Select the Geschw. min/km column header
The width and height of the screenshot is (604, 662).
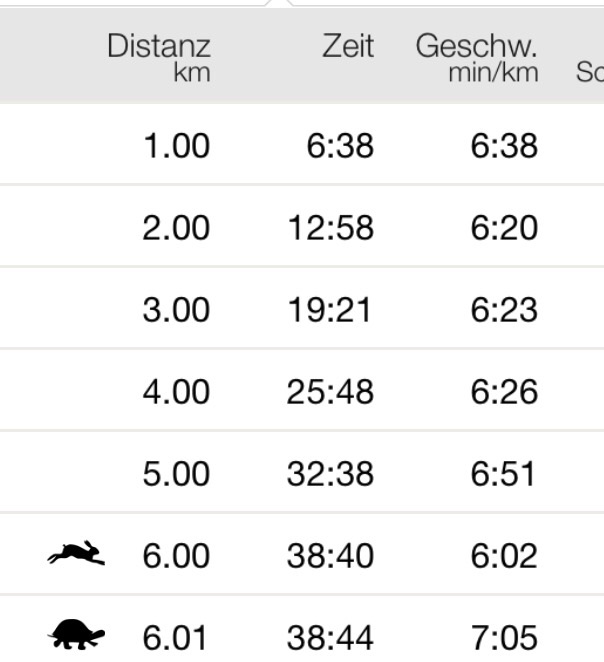[x=477, y=57]
